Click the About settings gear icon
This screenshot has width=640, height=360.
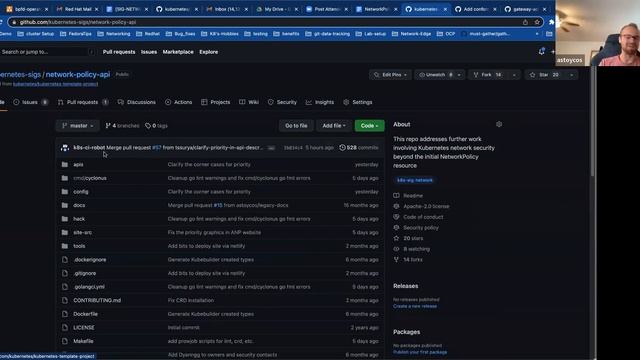tap(499, 124)
